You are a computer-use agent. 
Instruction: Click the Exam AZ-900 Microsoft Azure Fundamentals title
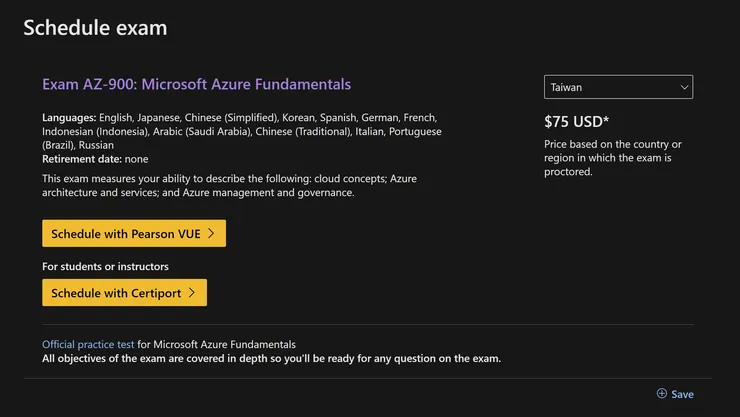(196, 84)
